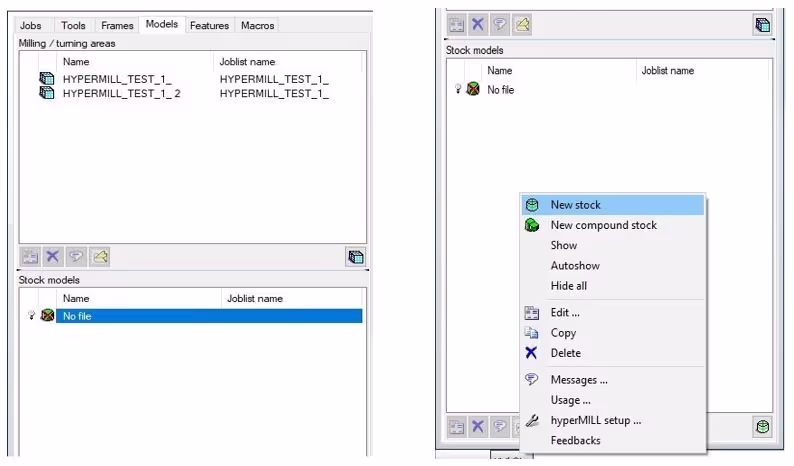Click new milling area cube icon in left panel
794x466 pixels.
pyautogui.click(x=356, y=257)
